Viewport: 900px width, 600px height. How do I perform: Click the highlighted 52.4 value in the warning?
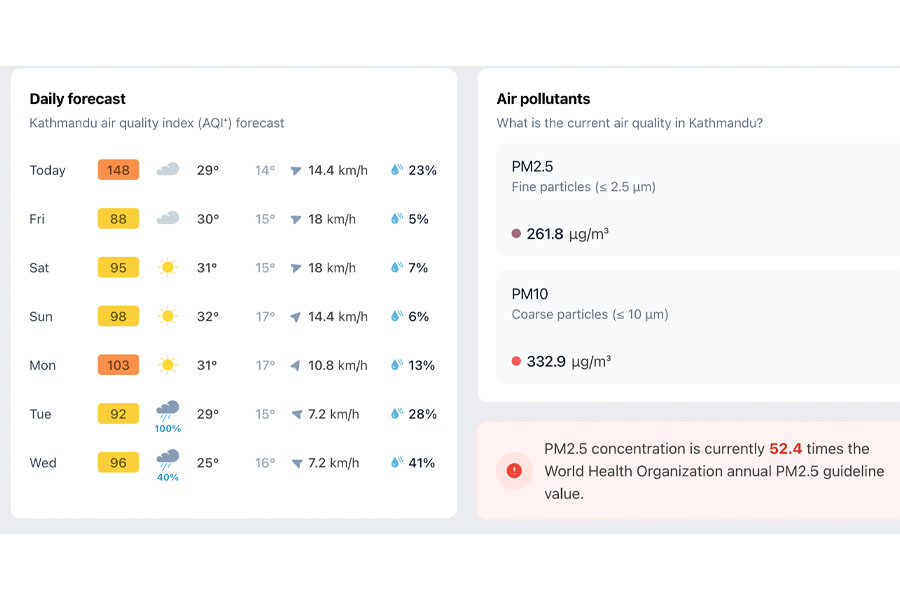[785, 449]
